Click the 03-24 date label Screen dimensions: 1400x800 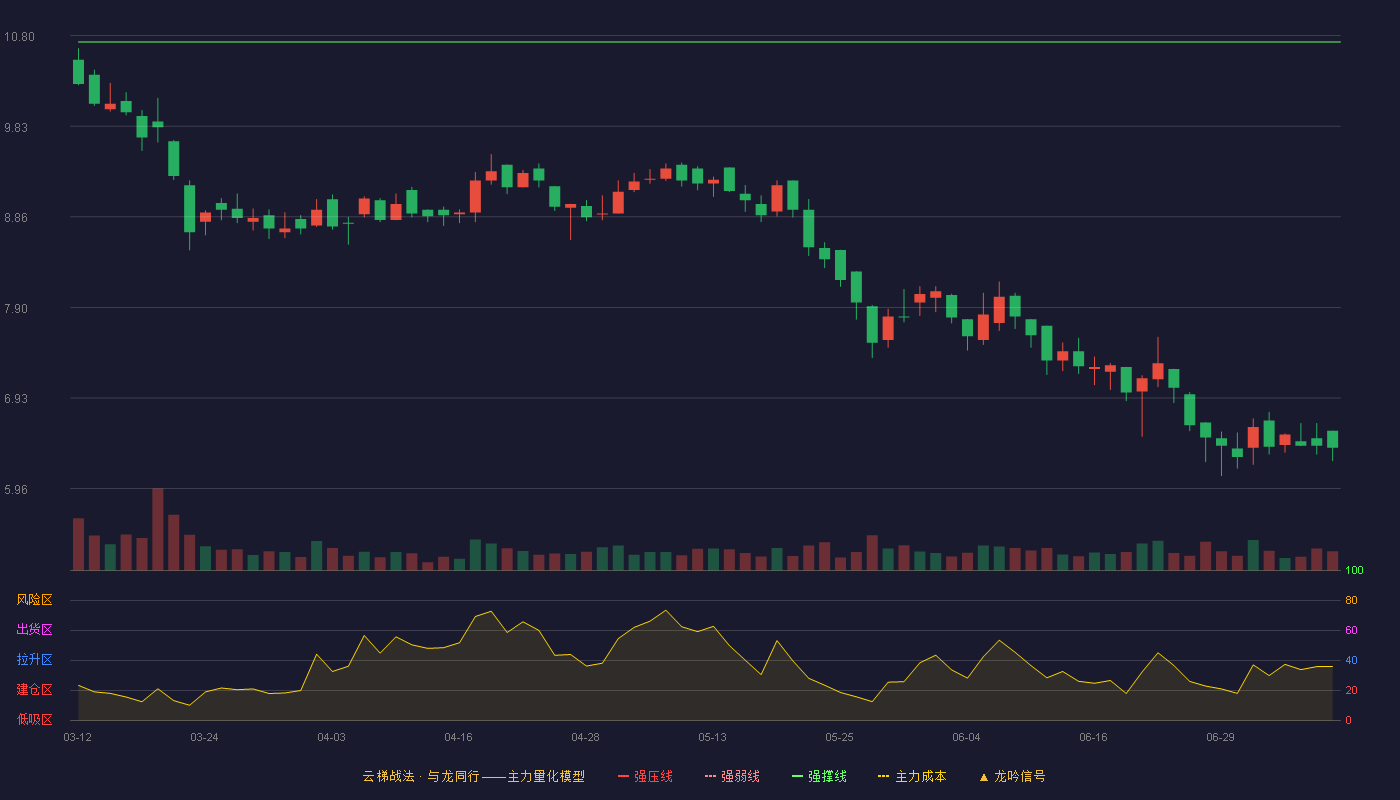click(204, 737)
